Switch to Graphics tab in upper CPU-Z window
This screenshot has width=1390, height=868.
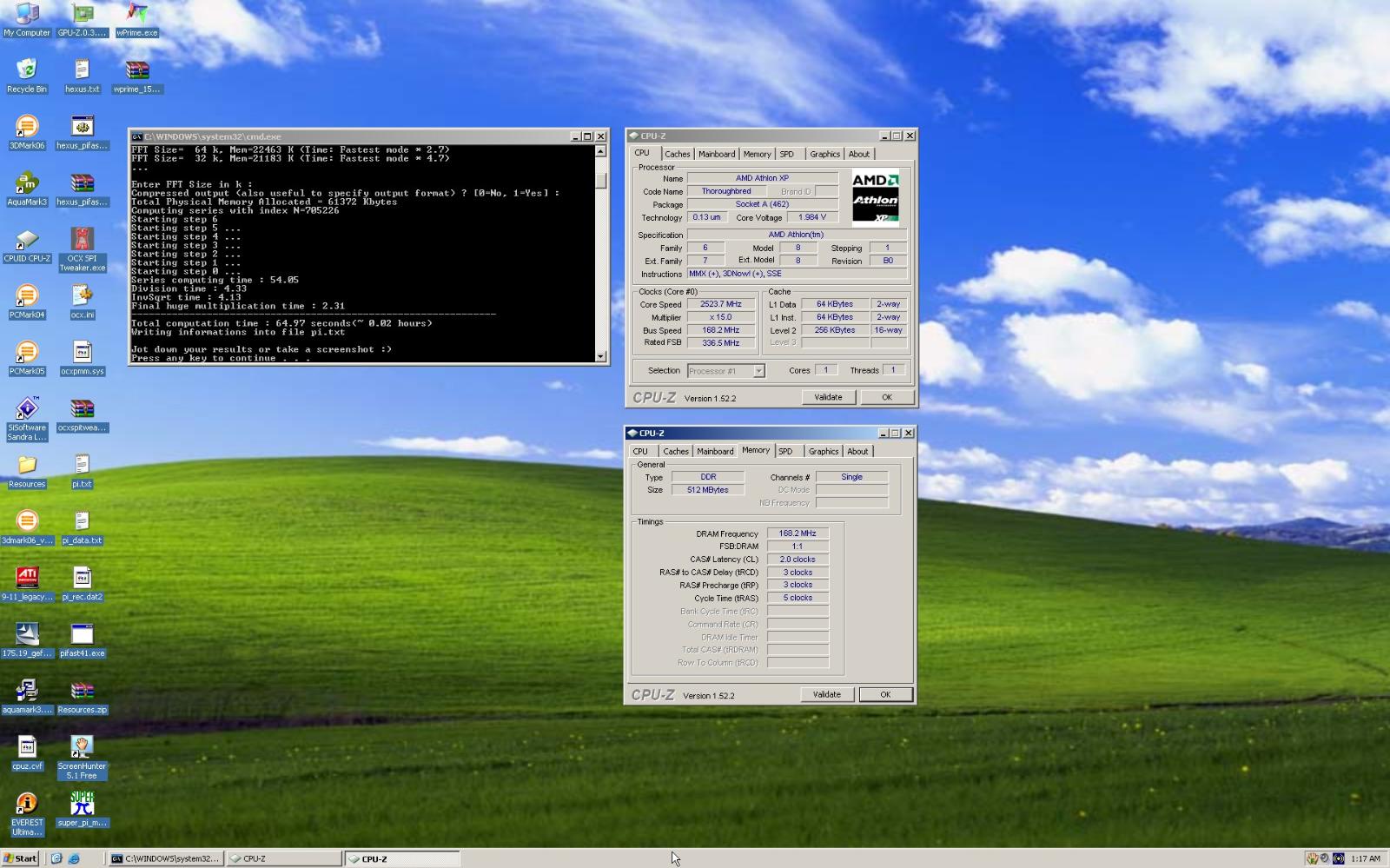(x=824, y=154)
